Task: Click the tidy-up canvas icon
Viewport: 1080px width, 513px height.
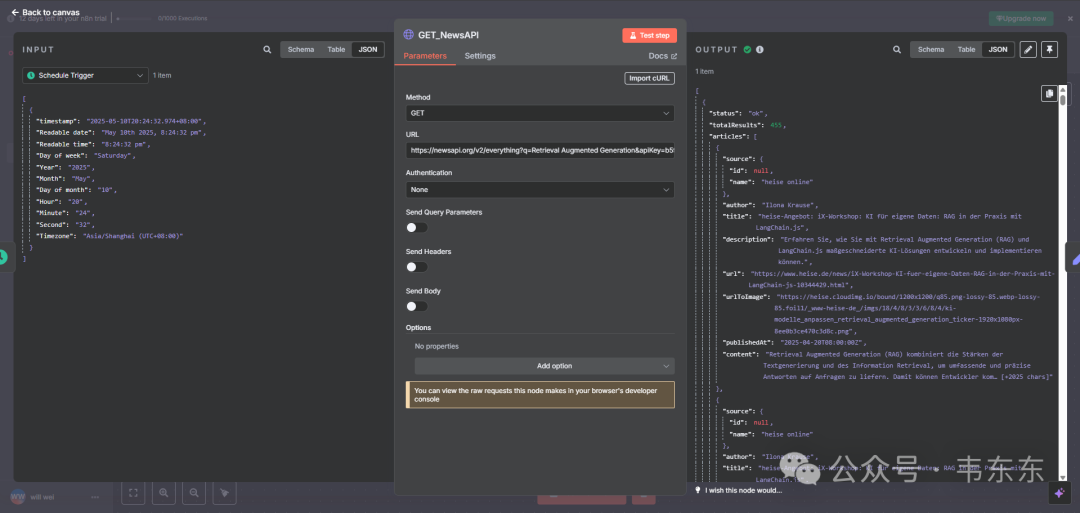Action: (225, 492)
